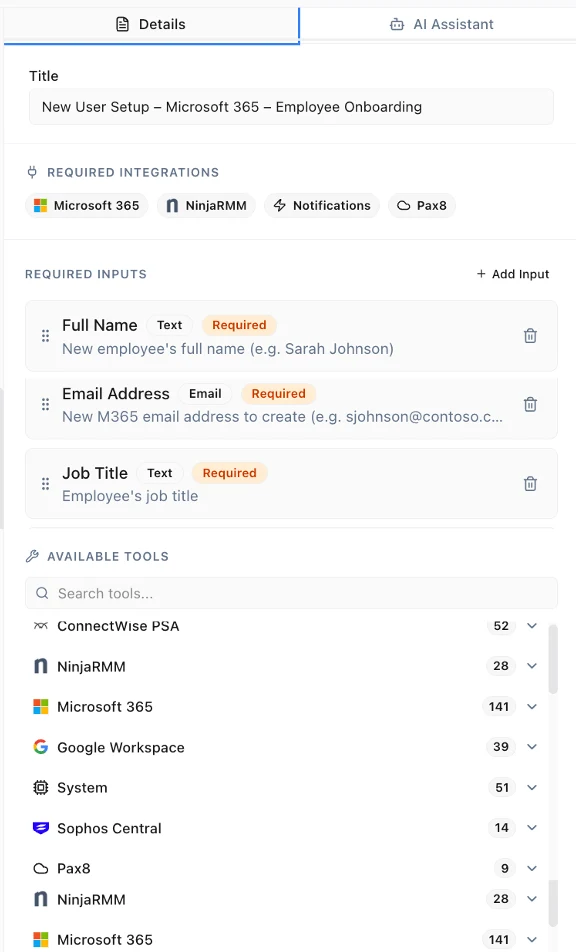Screen dimensions: 576x952
Task: Expand the Pax8 tools chevron
Action: click(x=532, y=868)
